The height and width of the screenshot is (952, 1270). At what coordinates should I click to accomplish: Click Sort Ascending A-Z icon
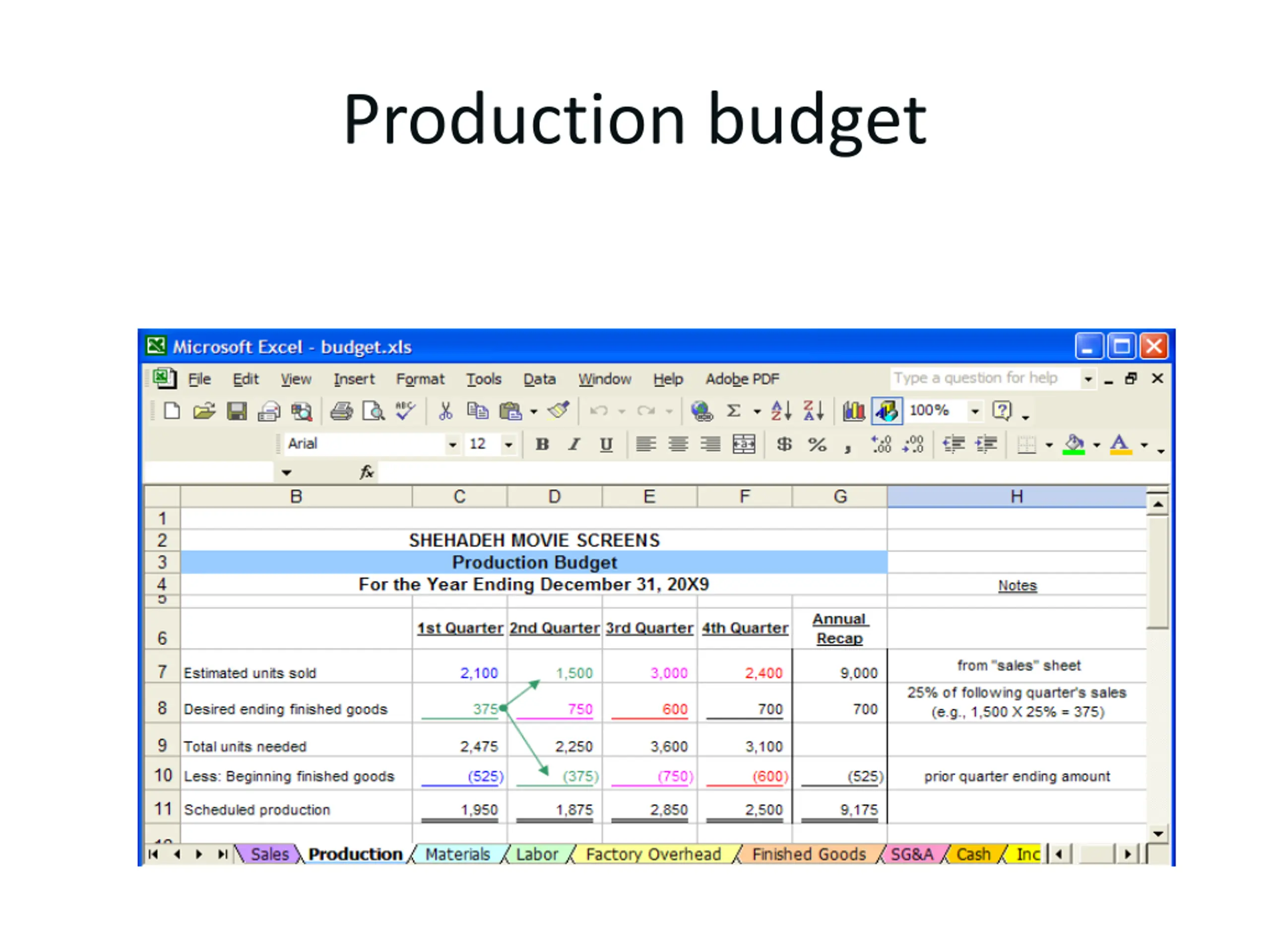click(x=781, y=411)
